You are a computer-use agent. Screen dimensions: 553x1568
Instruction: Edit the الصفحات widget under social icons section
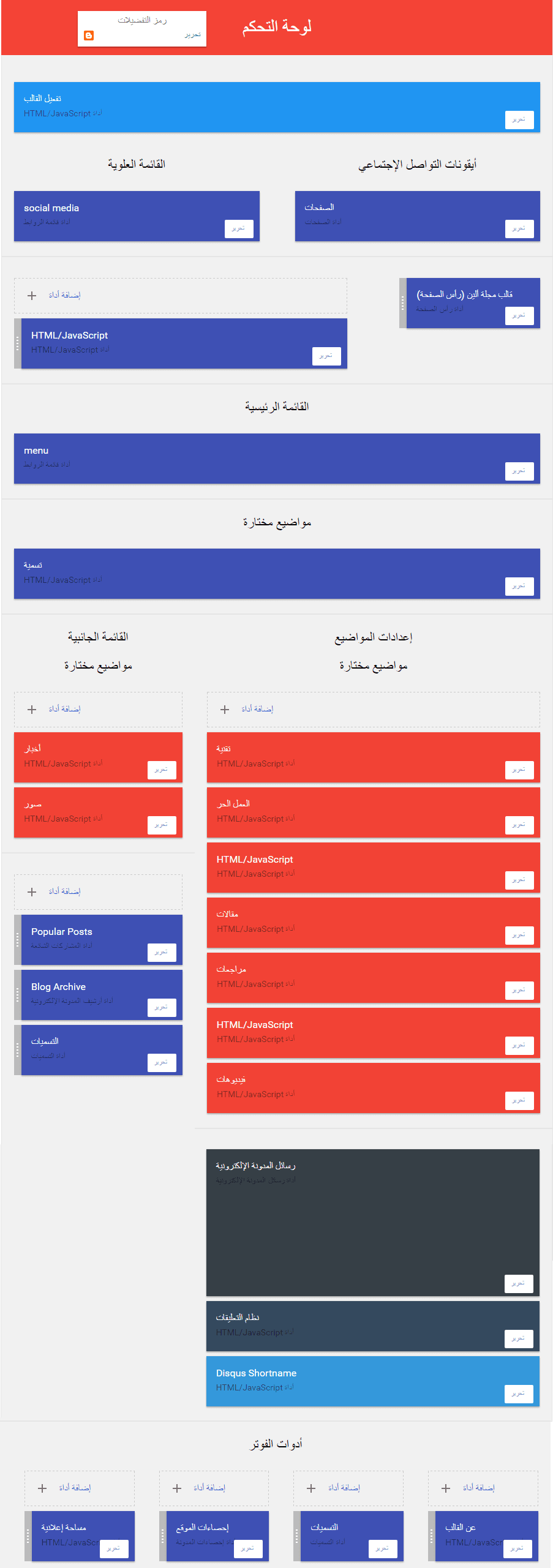pos(519,228)
